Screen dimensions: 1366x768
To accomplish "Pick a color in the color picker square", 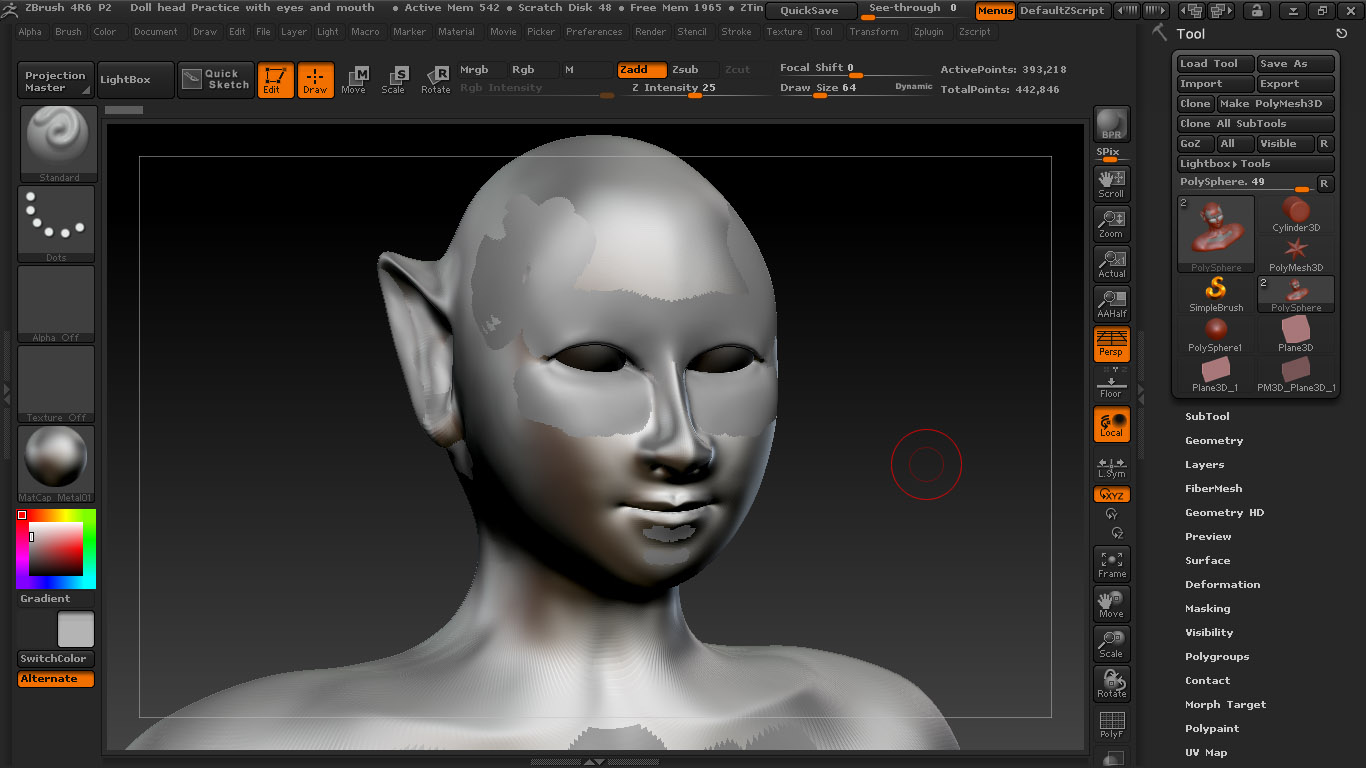I will pos(56,549).
